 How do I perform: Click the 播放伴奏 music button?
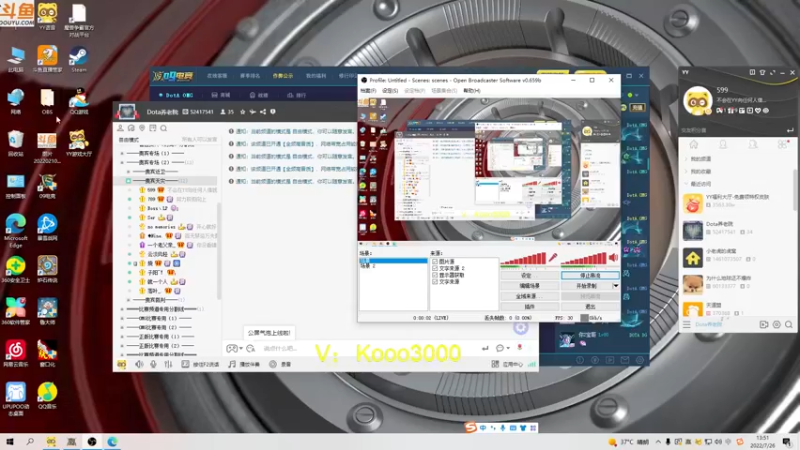click(244, 364)
